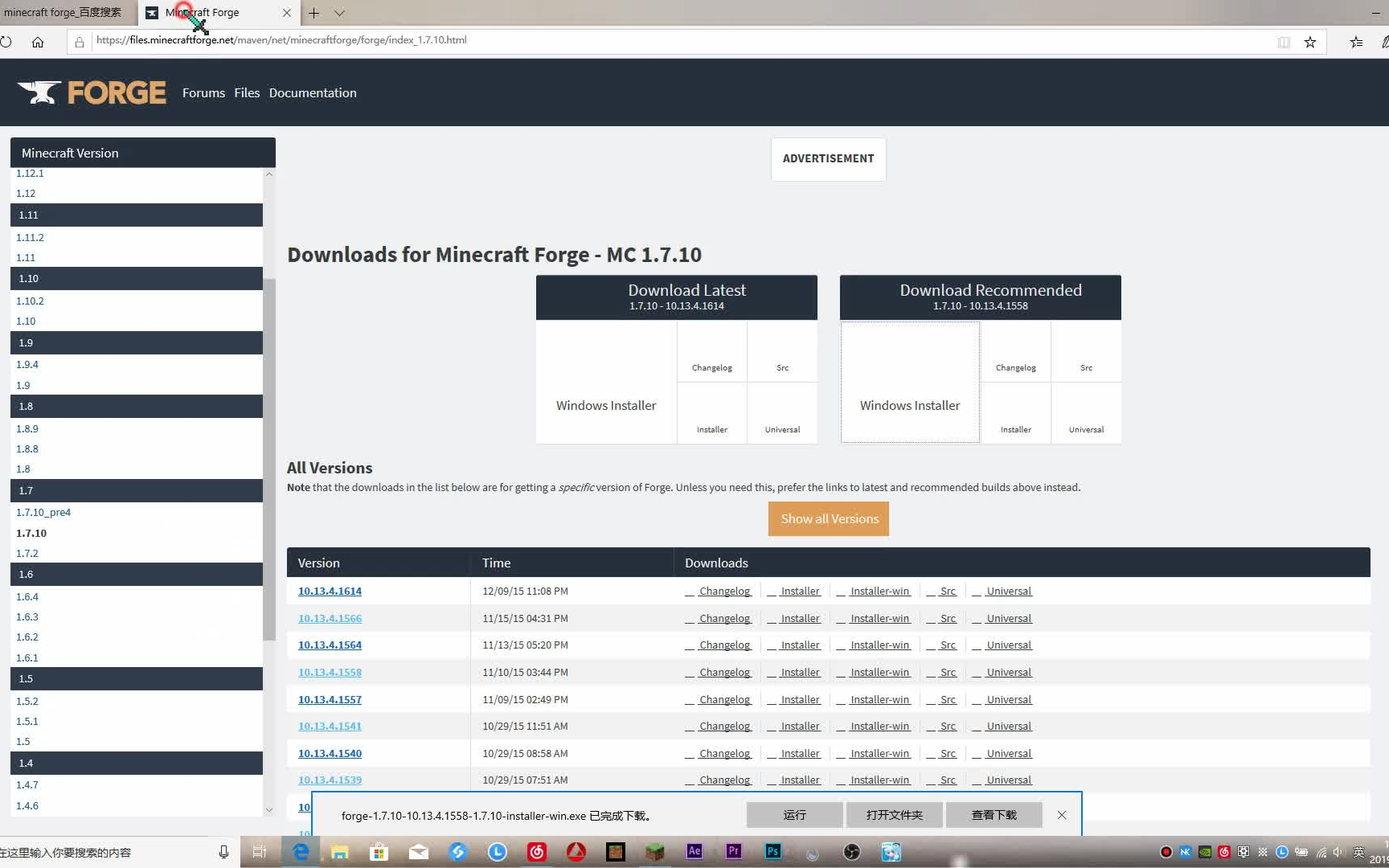Open Changelog under Download Latest

712,351
